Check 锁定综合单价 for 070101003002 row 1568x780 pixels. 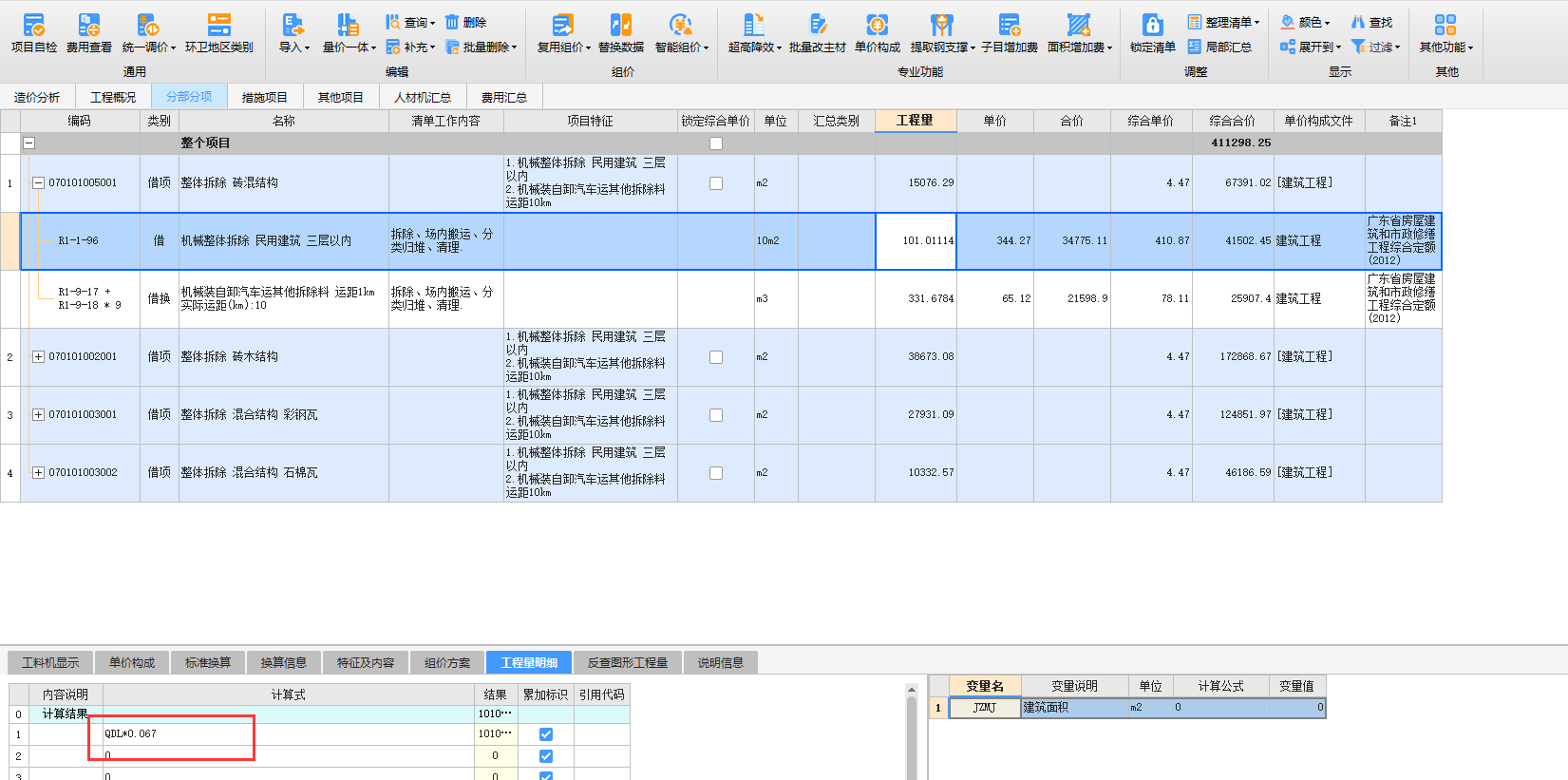tap(716, 473)
